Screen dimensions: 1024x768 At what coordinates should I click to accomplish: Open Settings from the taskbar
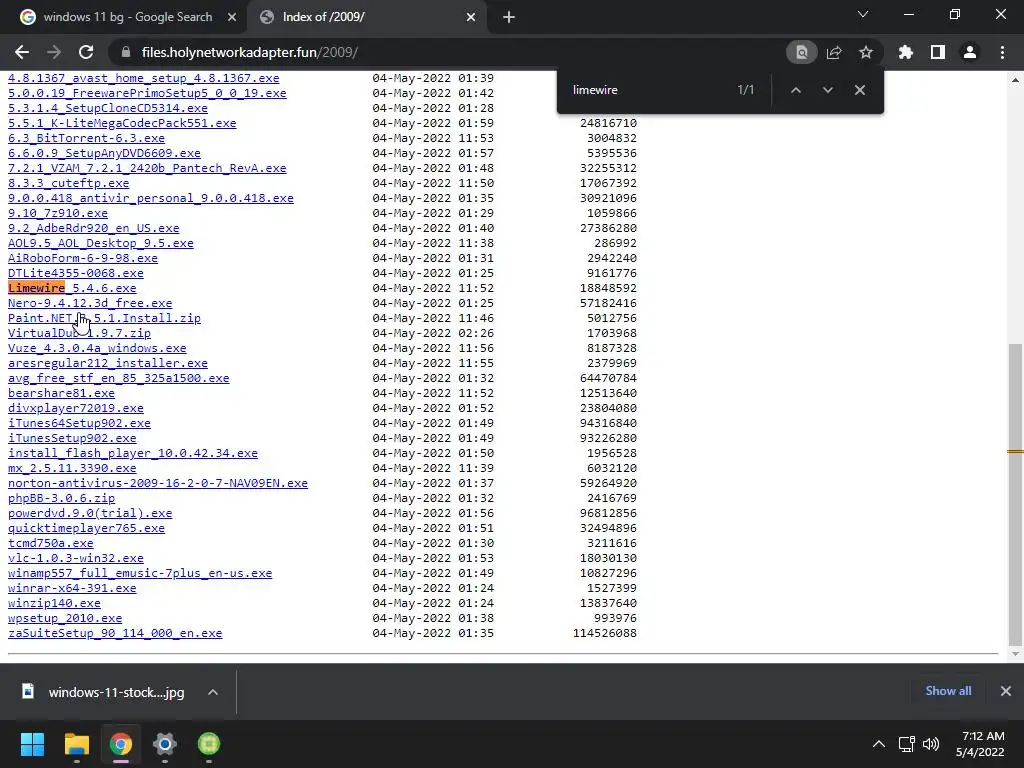(165, 744)
